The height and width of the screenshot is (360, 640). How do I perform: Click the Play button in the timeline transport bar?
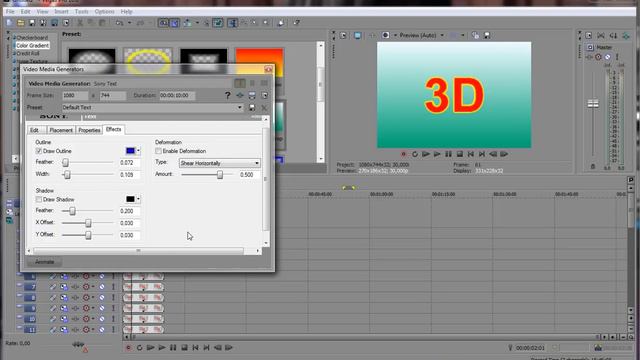click(162, 348)
